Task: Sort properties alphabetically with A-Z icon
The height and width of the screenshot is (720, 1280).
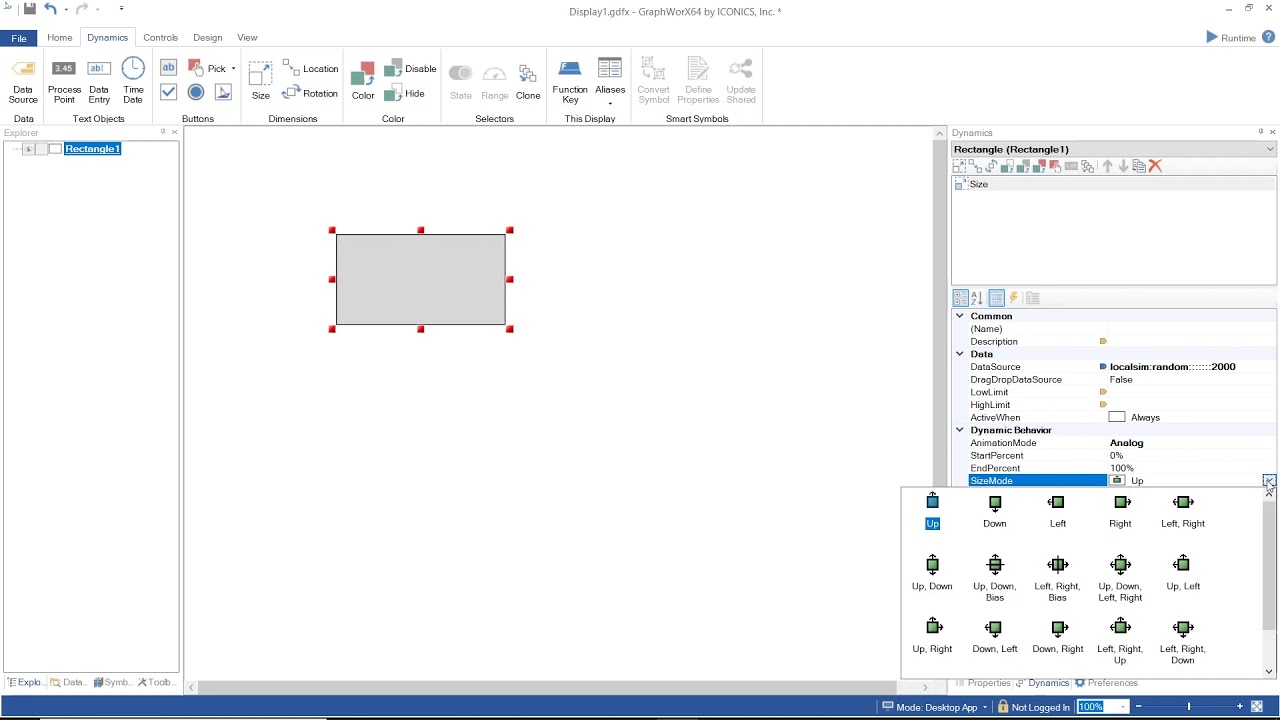Action: [x=977, y=298]
